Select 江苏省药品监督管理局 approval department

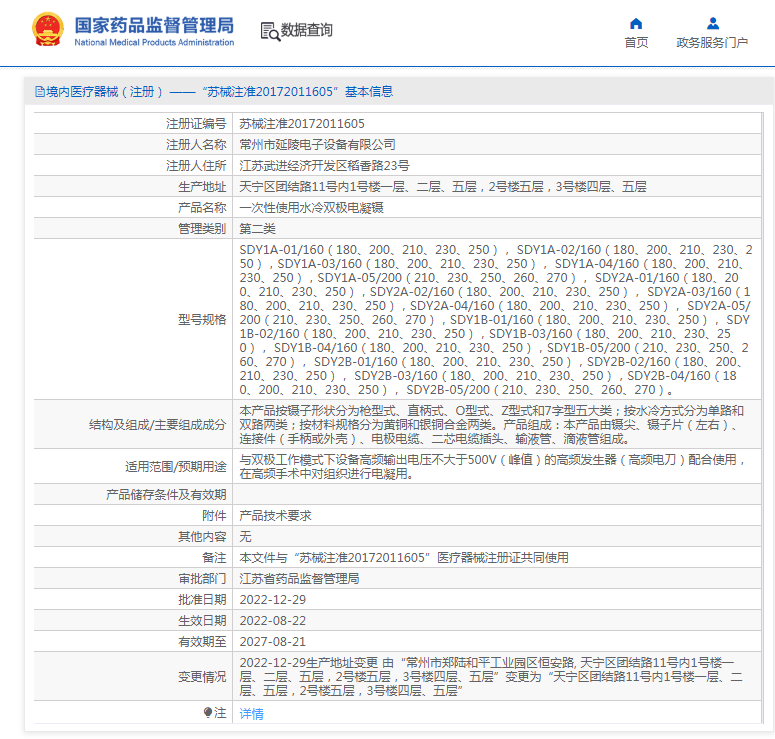pyautogui.click(x=300, y=578)
